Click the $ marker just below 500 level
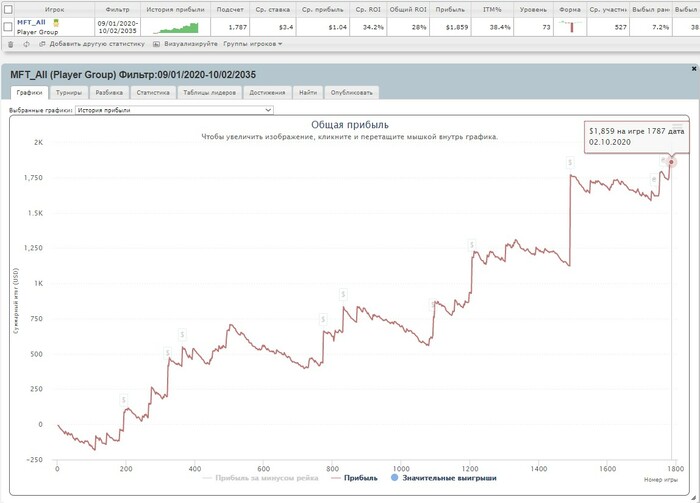 pos(167,353)
